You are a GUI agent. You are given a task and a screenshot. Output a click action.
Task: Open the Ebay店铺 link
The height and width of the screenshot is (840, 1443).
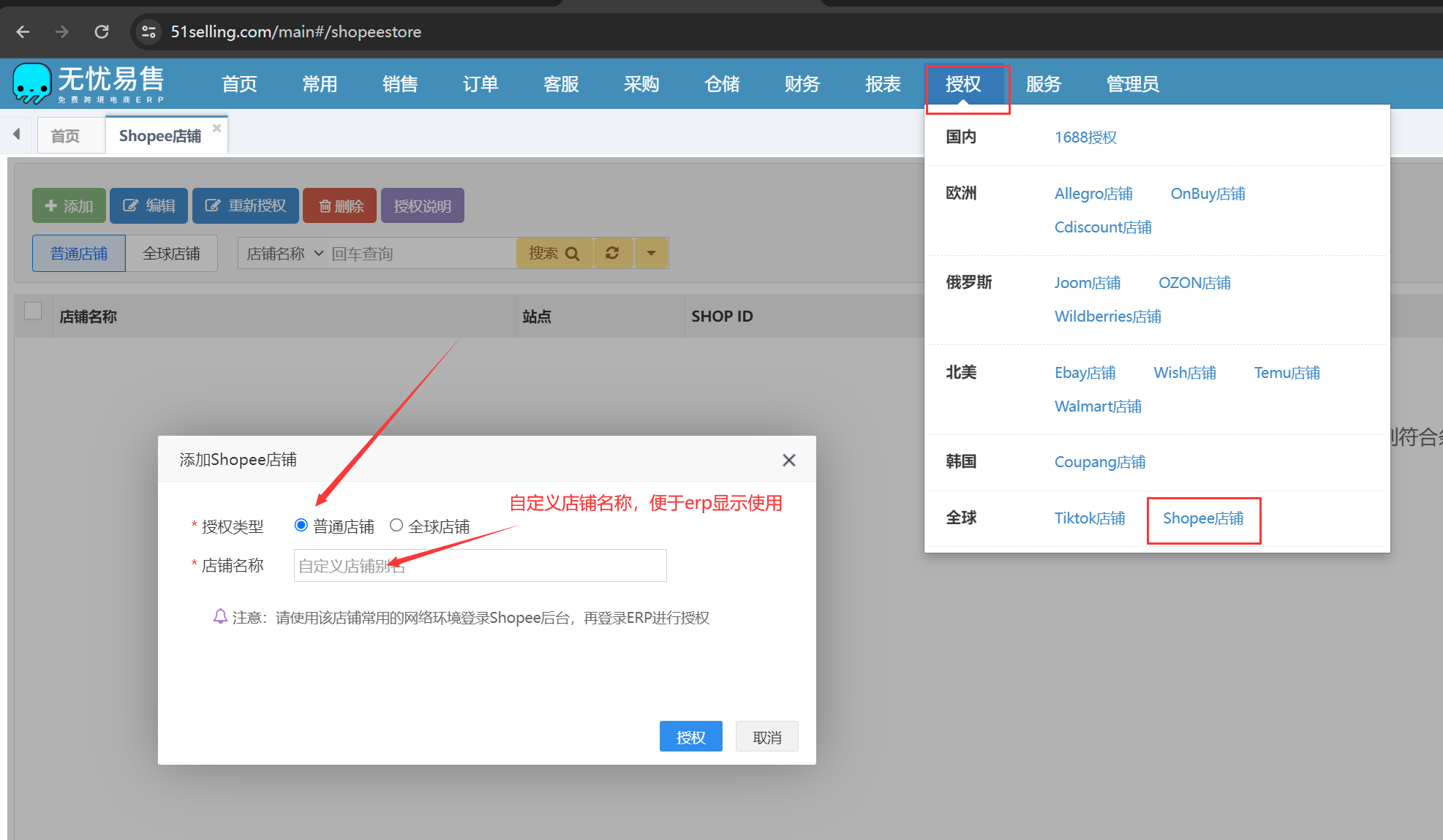point(1085,373)
